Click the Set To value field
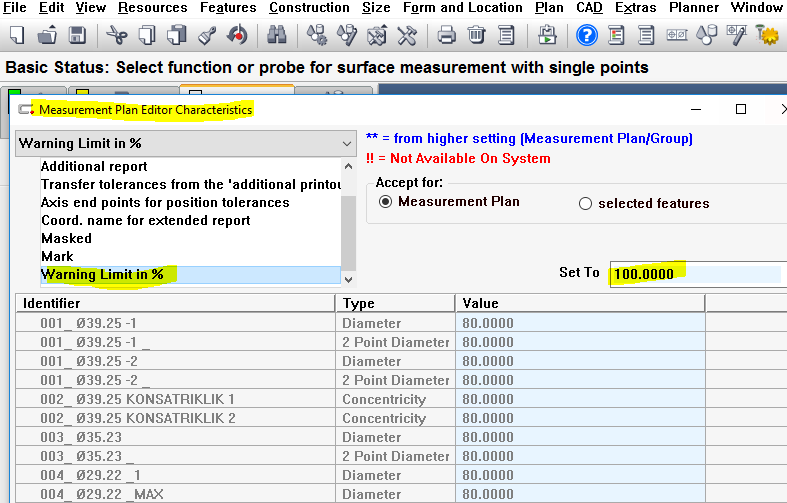787x503 pixels. [x=694, y=273]
